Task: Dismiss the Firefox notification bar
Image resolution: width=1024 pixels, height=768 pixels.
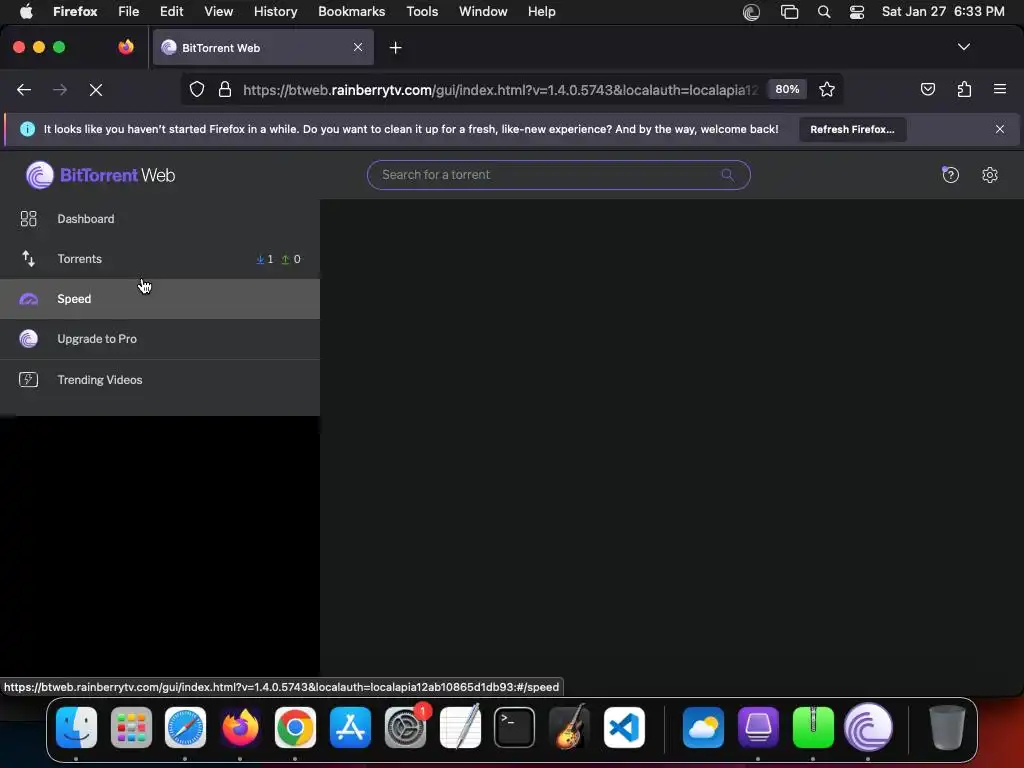Action: point(1000,129)
